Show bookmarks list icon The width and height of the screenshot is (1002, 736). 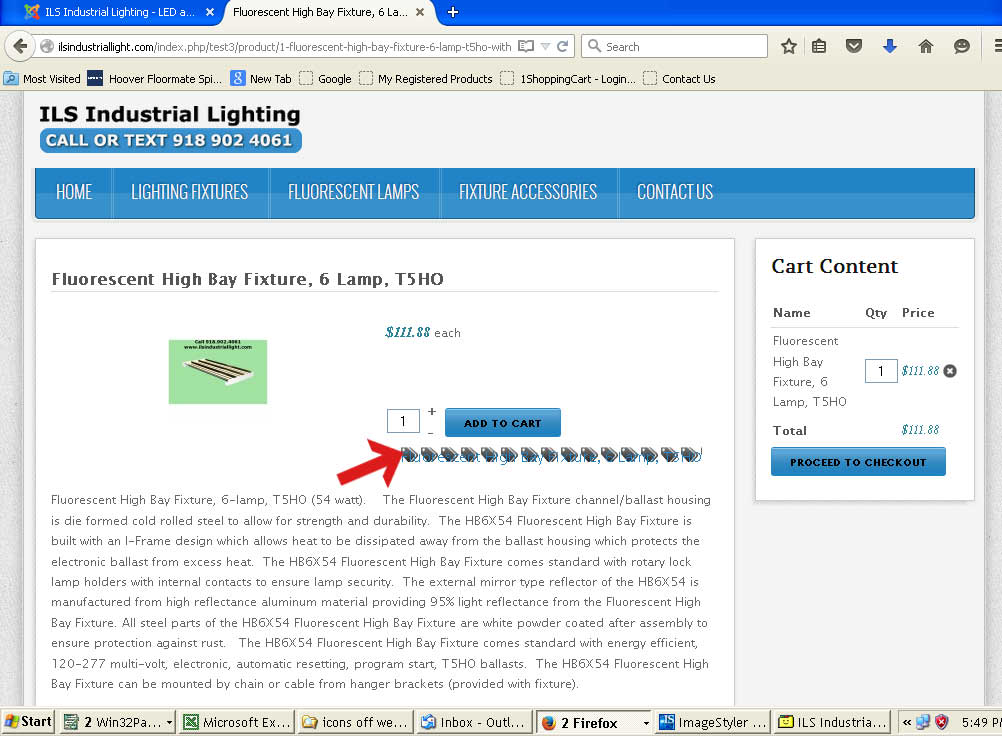click(819, 46)
